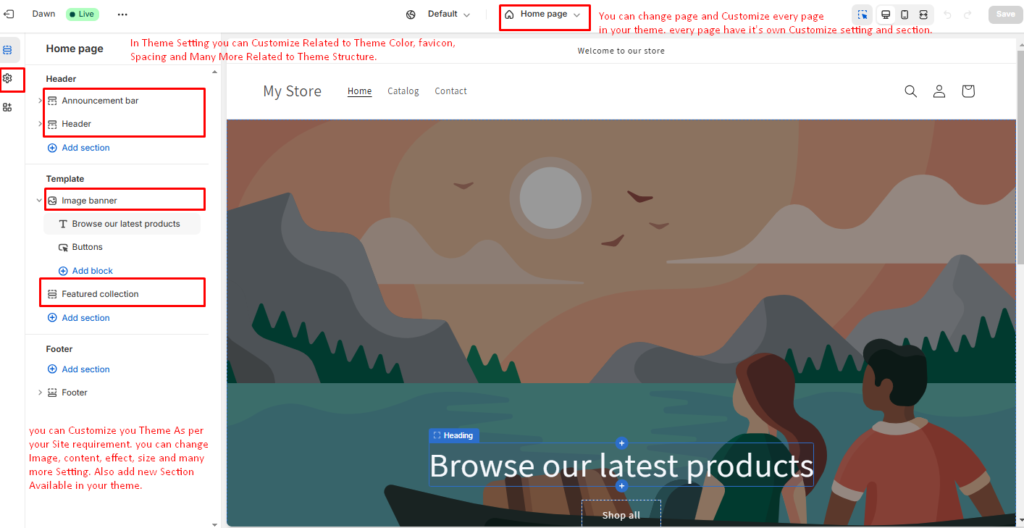This screenshot has height=528, width=1024.
Task: Click sidebar scroll up arrow
Action: (x=215, y=72)
